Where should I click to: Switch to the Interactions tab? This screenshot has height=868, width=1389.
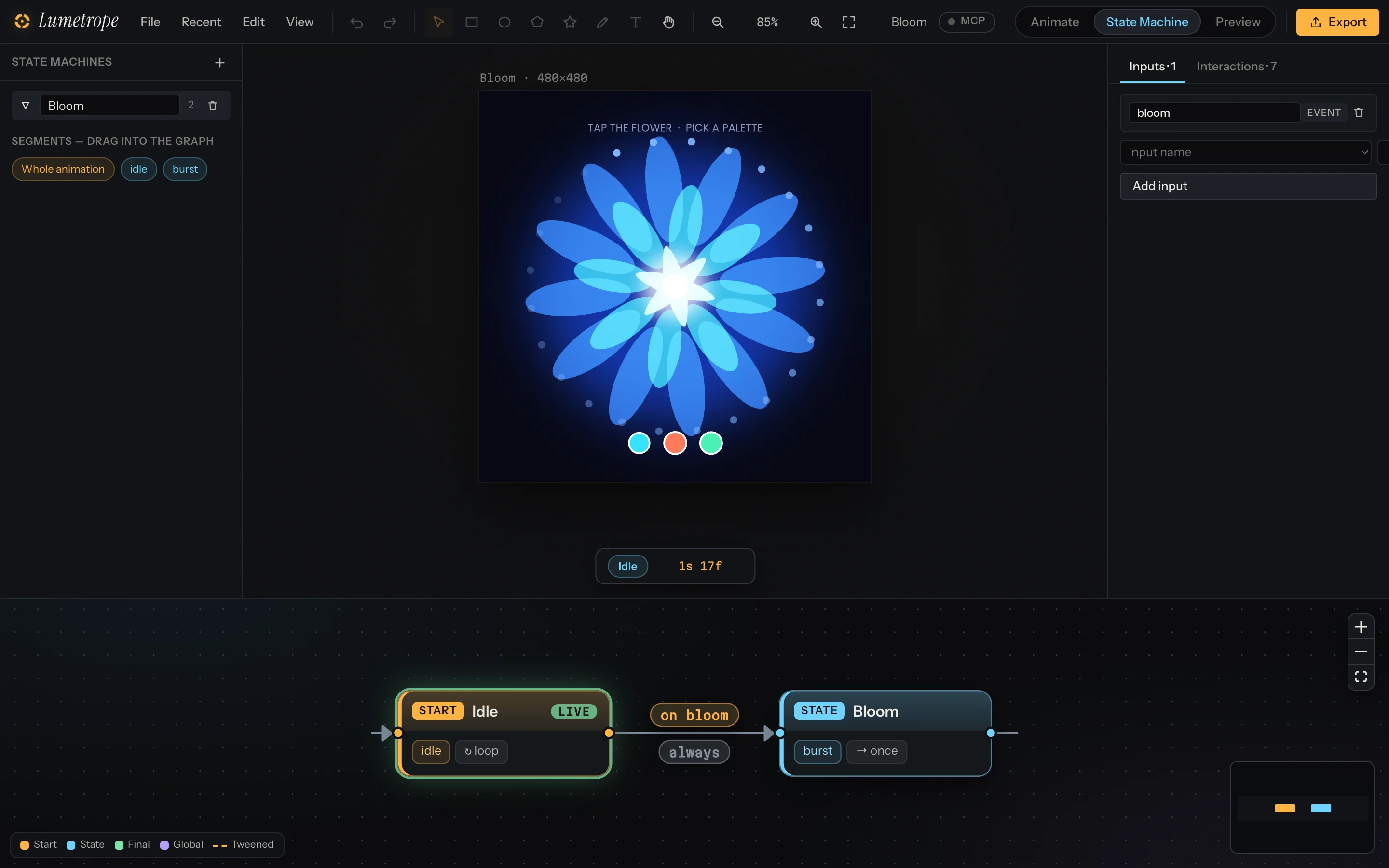pyautogui.click(x=1236, y=67)
